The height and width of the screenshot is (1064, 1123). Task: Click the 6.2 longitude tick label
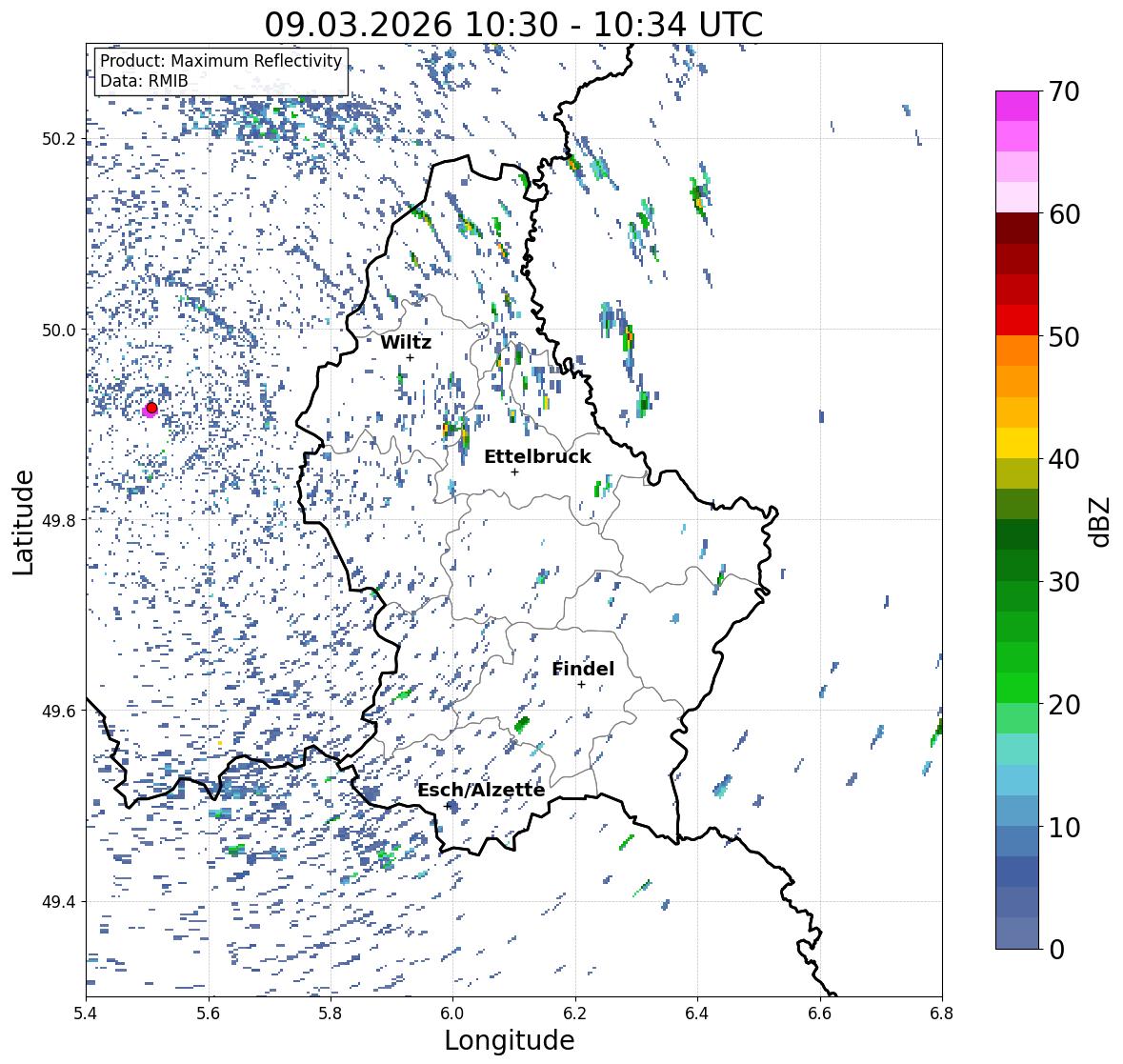tap(575, 1014)
